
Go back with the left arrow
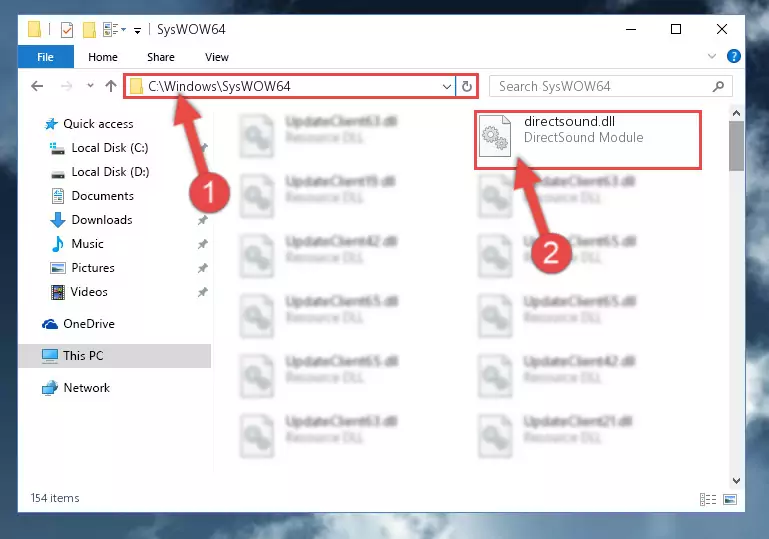37,86
